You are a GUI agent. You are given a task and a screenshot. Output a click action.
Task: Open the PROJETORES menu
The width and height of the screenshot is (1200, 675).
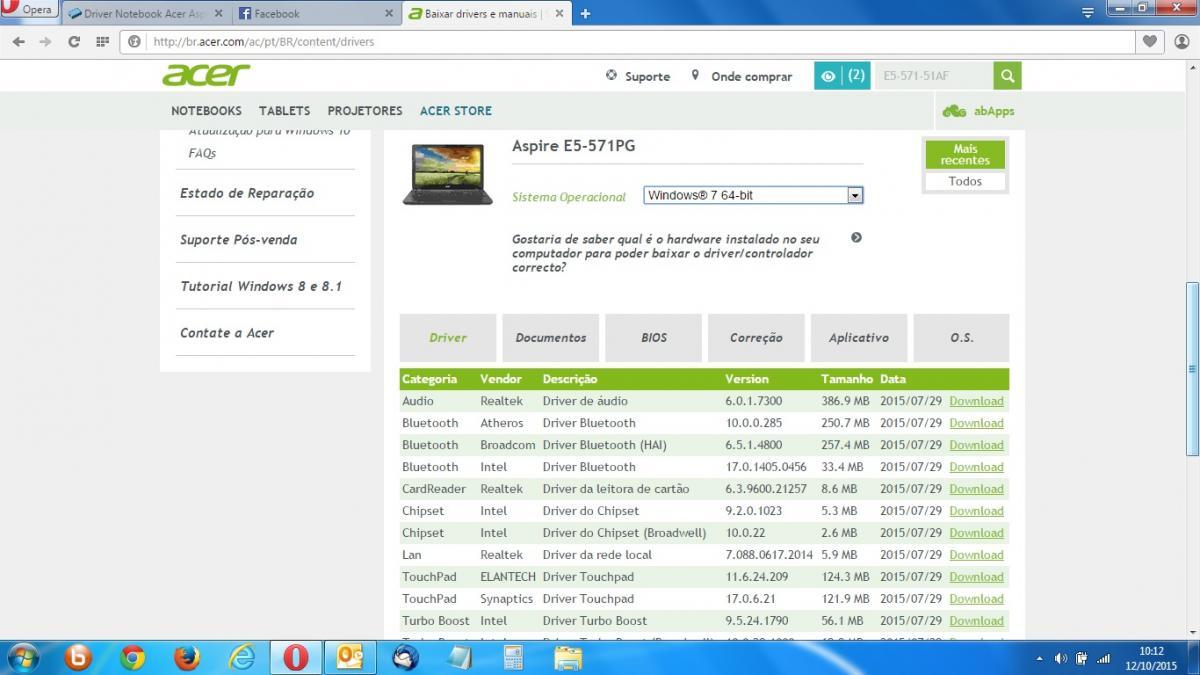click(x=365, y=111)
